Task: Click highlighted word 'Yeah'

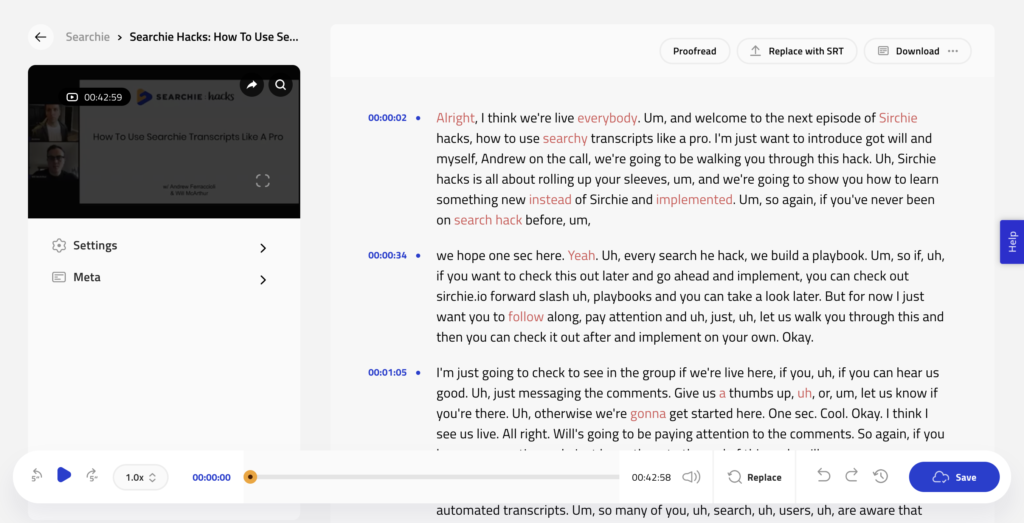Action: [x=581, y=255]
